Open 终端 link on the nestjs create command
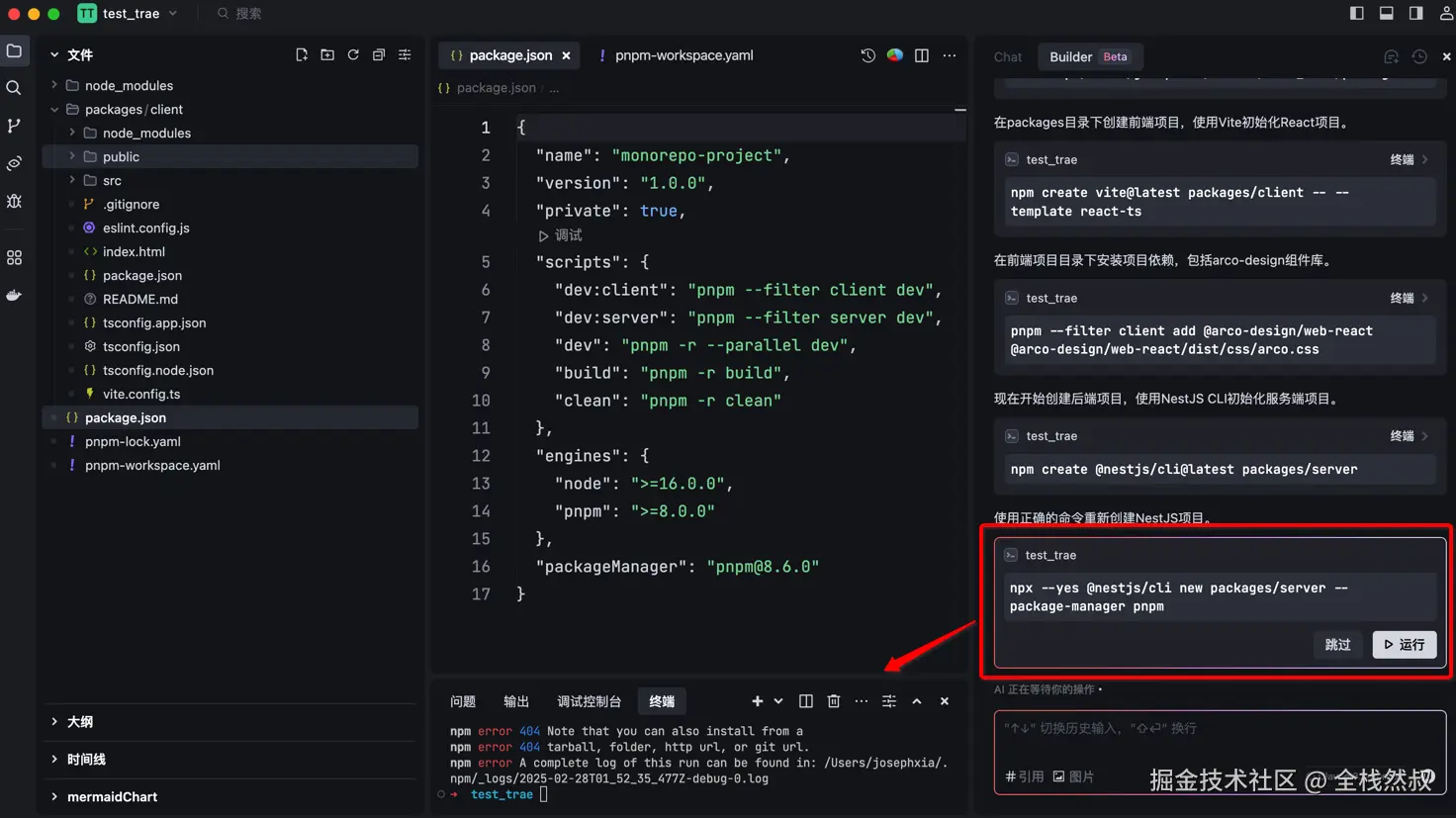This screenshot has height=818, width=1456. 1409,436
